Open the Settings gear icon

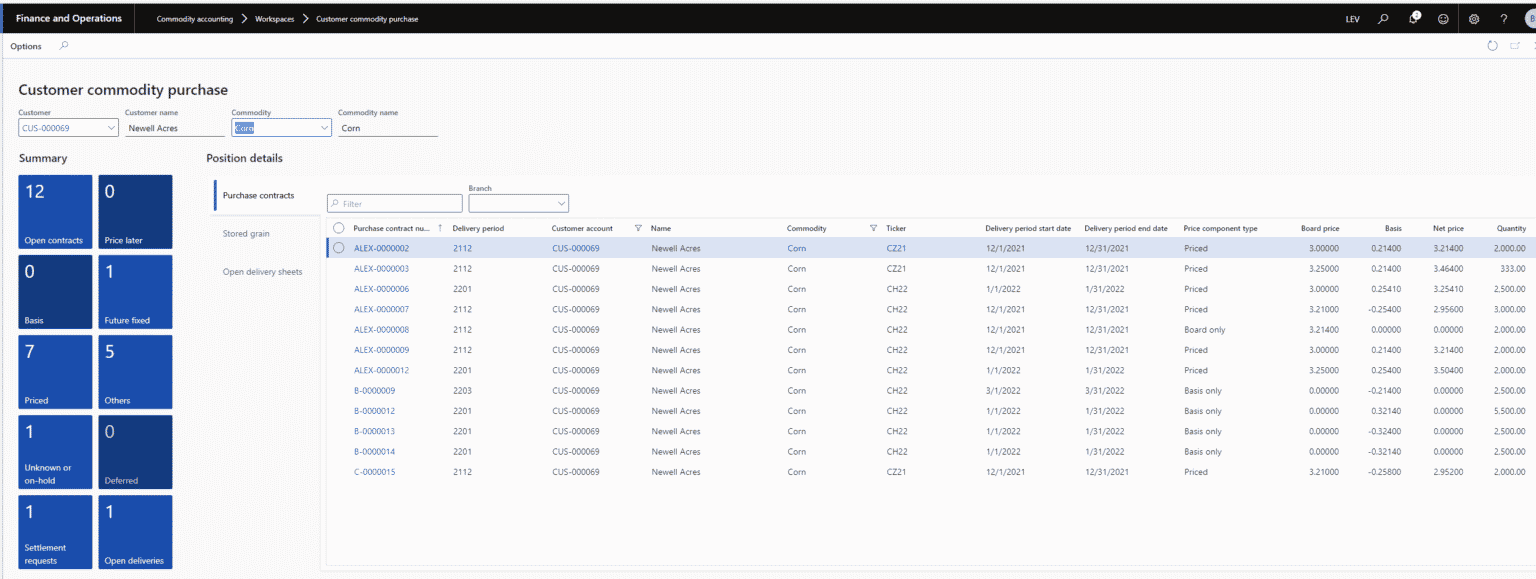click(x=1472, y=18)
